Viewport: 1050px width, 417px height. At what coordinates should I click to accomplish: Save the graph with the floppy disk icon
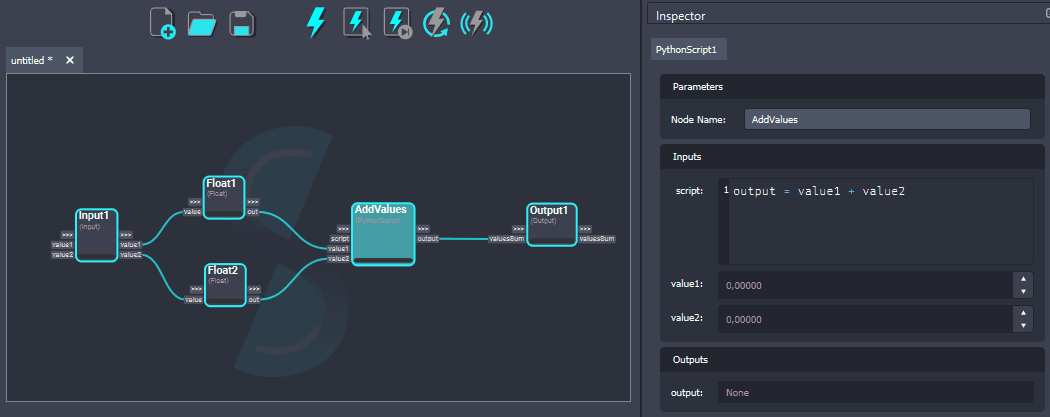(x=240, y=23)
